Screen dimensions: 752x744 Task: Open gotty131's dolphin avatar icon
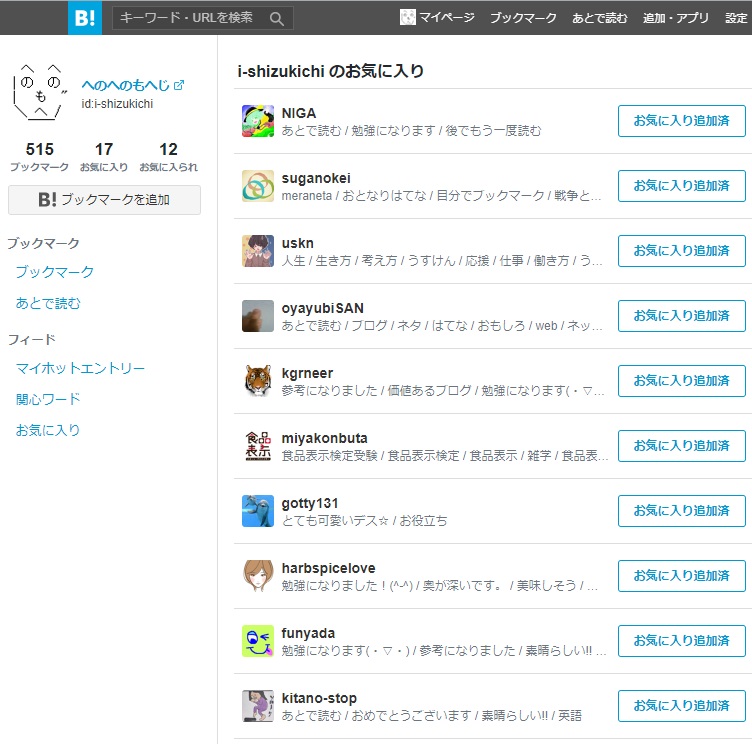(x=258, y=511)
